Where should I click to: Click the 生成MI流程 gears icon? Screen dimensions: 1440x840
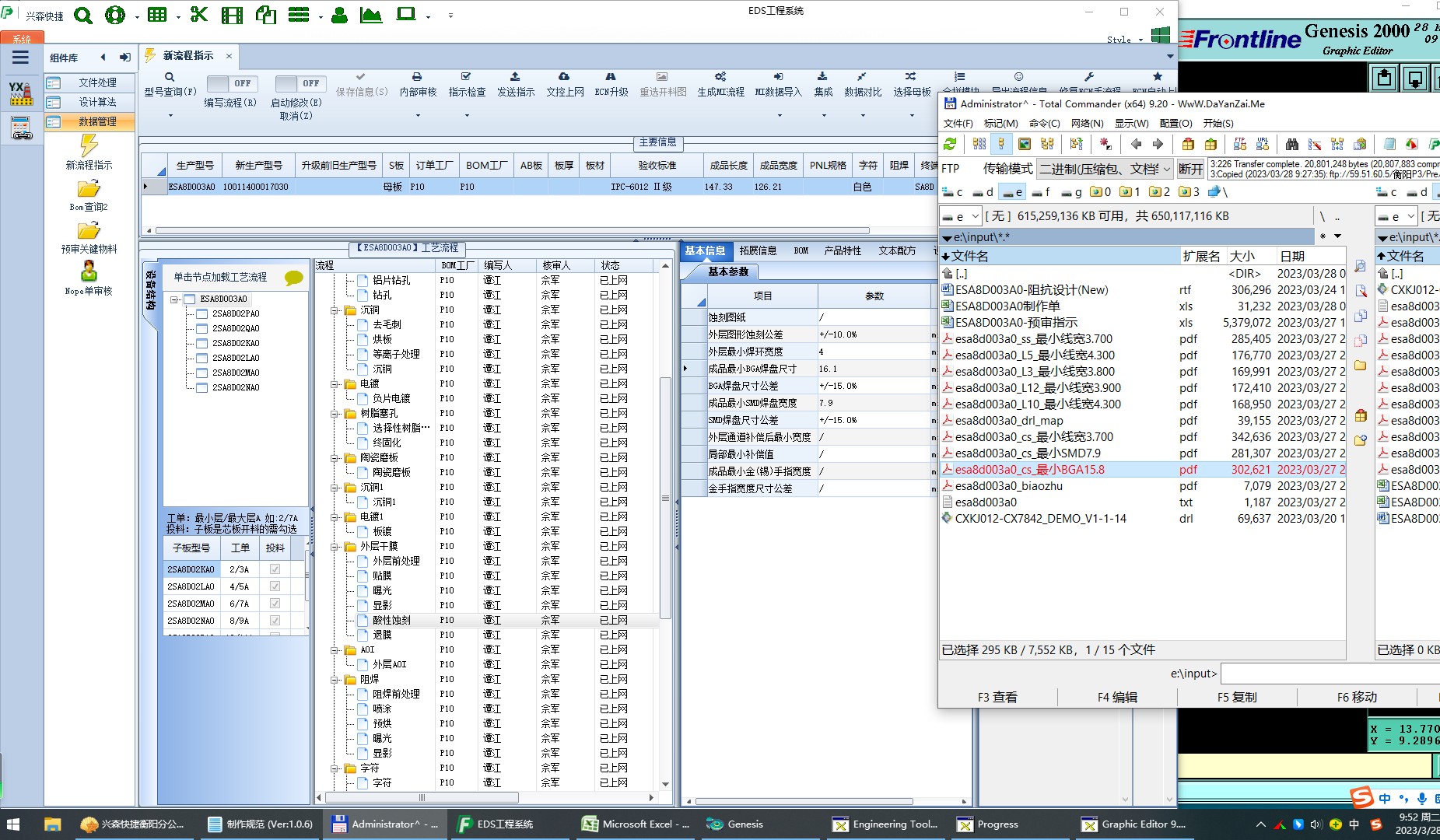pos(720,77)
